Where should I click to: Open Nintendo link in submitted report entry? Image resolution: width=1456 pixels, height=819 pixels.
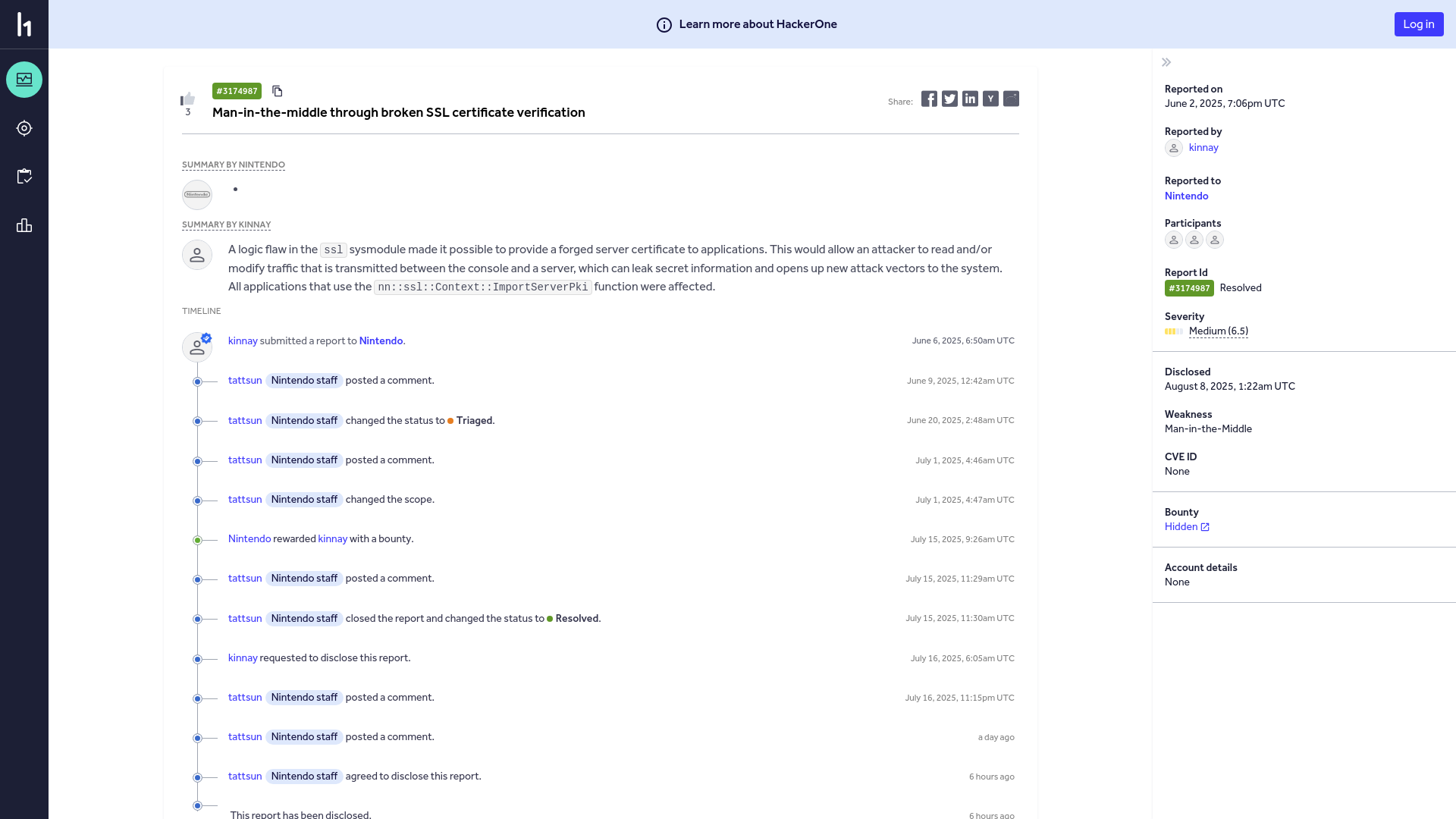tap(381, 340)
